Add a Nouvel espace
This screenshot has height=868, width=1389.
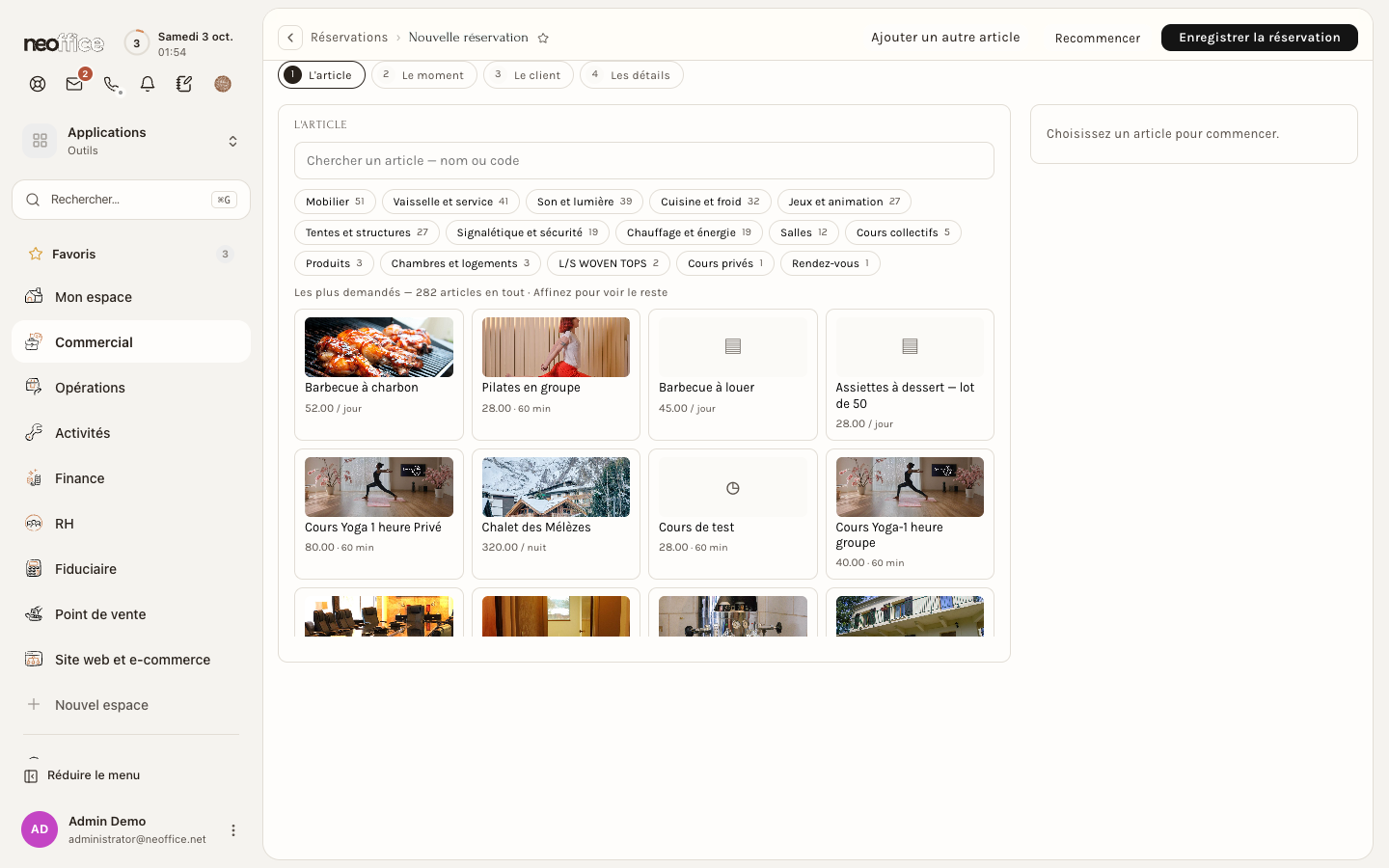click(131, 705)
